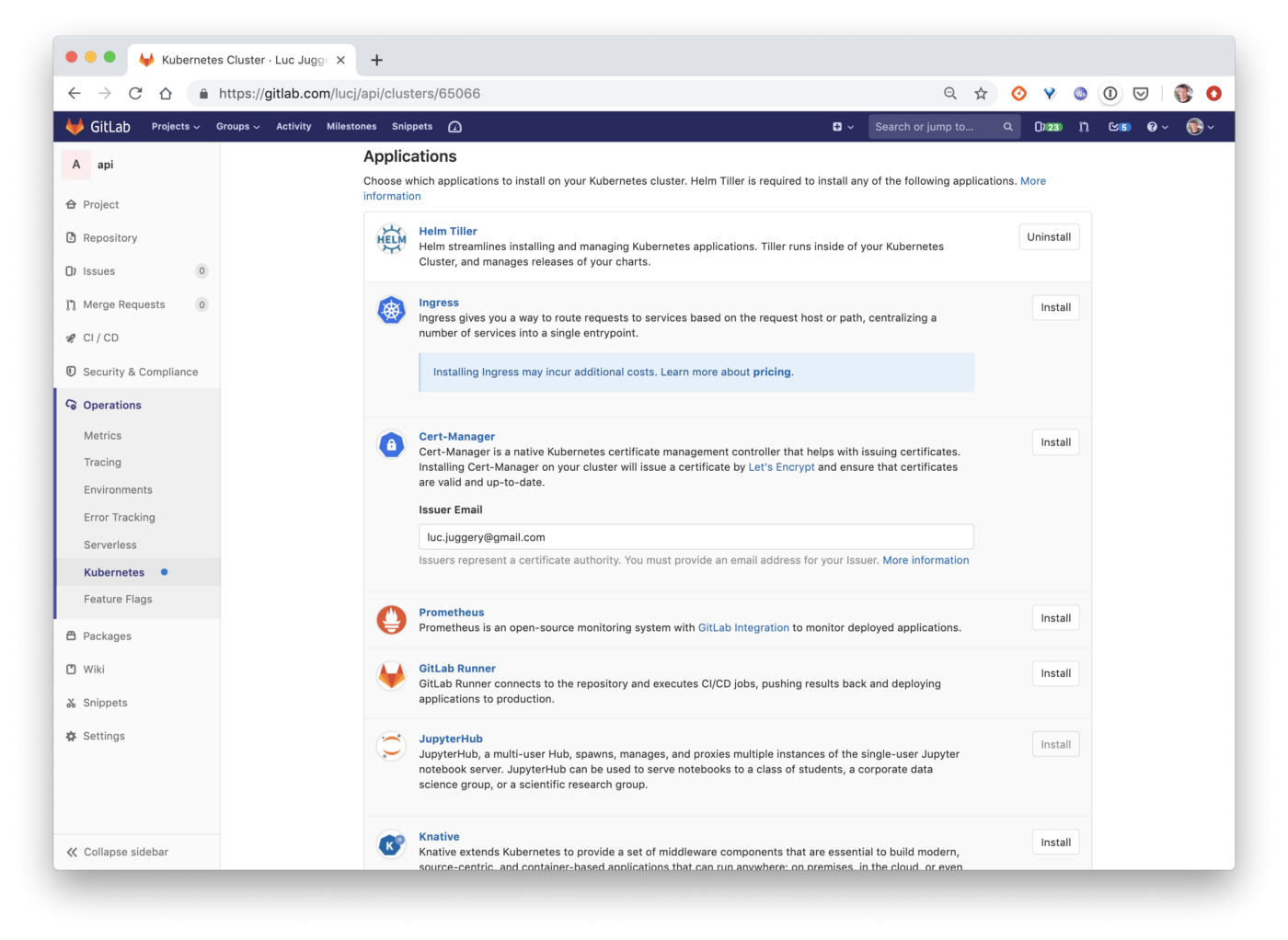Expand the Help question mark dropdown

[1157, 127]
